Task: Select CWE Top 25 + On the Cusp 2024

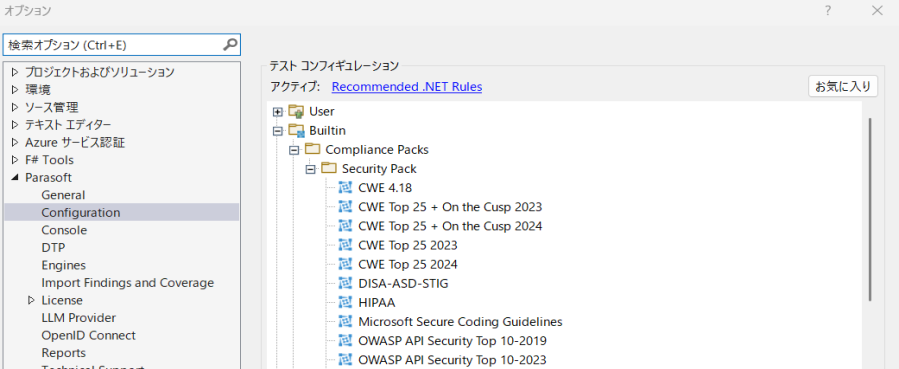Action: click(450, 226)
